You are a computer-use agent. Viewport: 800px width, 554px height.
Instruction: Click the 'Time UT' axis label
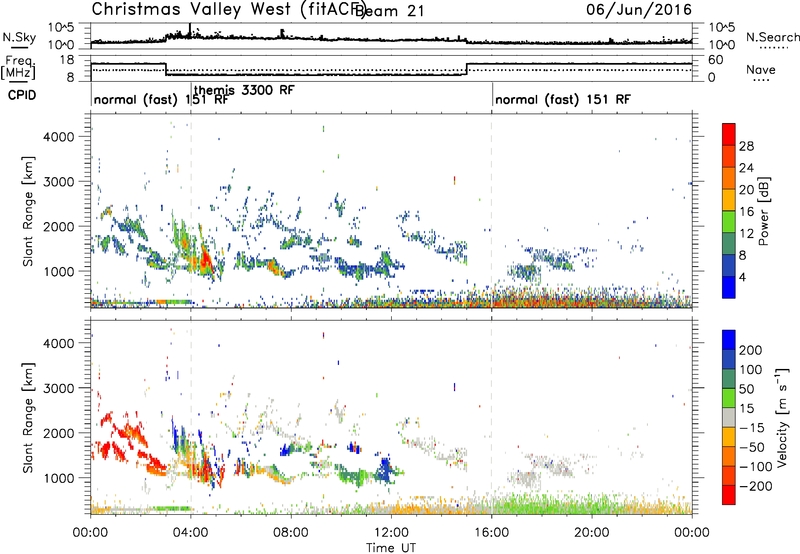391,548
